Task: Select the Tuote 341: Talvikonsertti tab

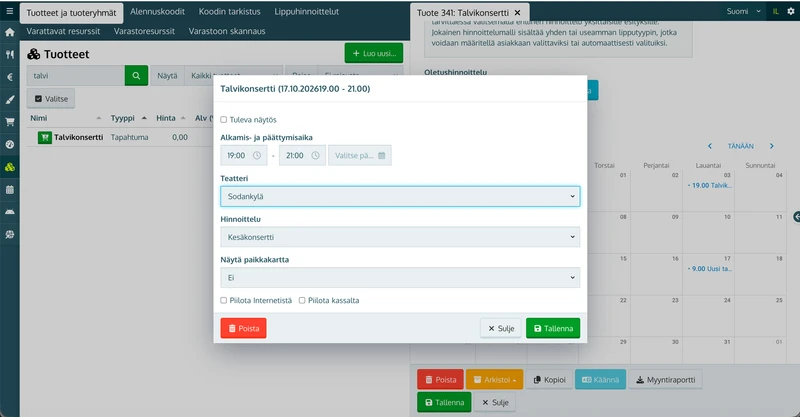Action: [x=463, y=13]
